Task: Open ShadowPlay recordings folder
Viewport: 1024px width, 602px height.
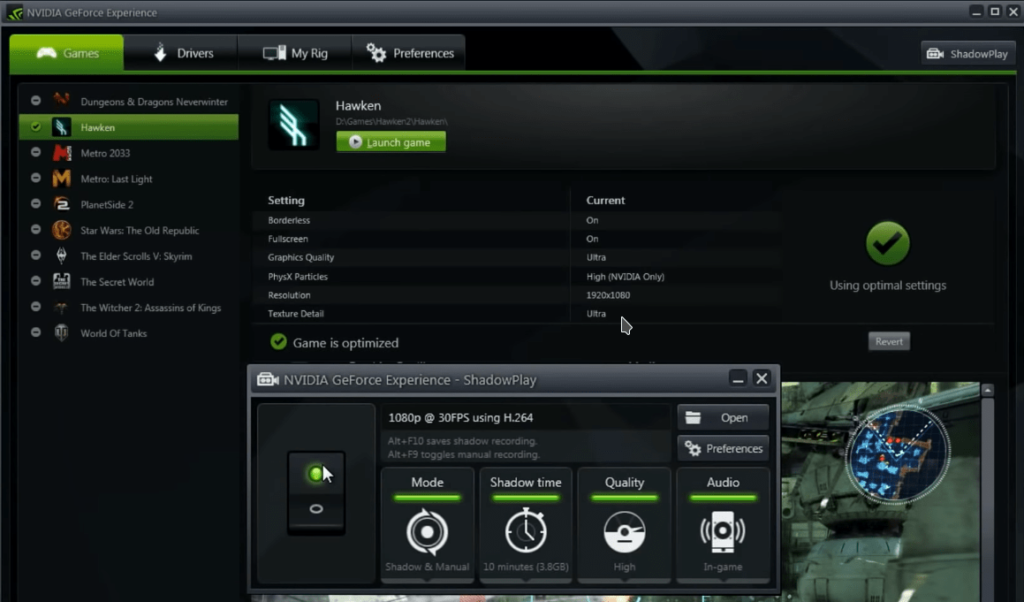Action: [723, 418]
